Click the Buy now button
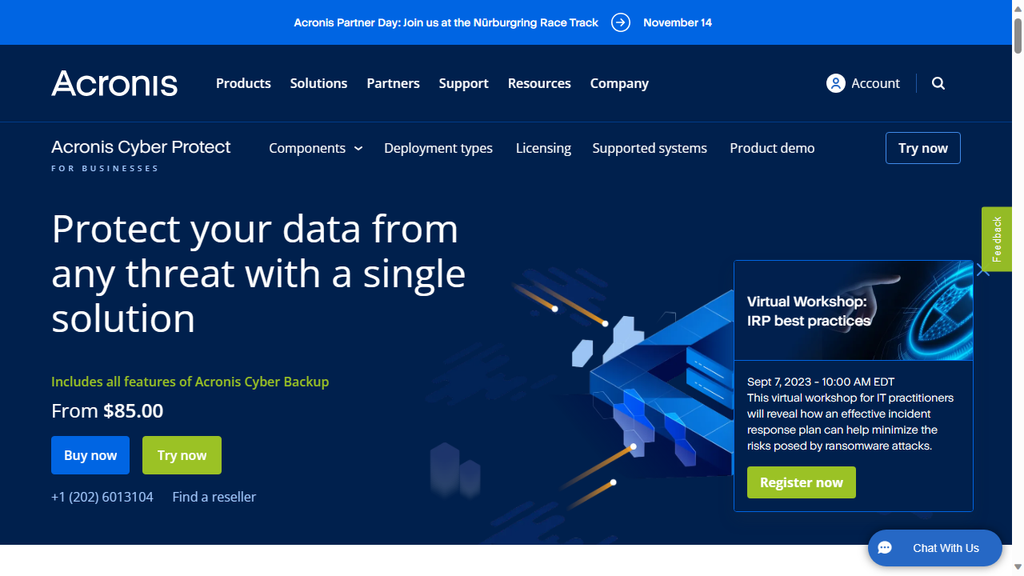 pos(90,455)
